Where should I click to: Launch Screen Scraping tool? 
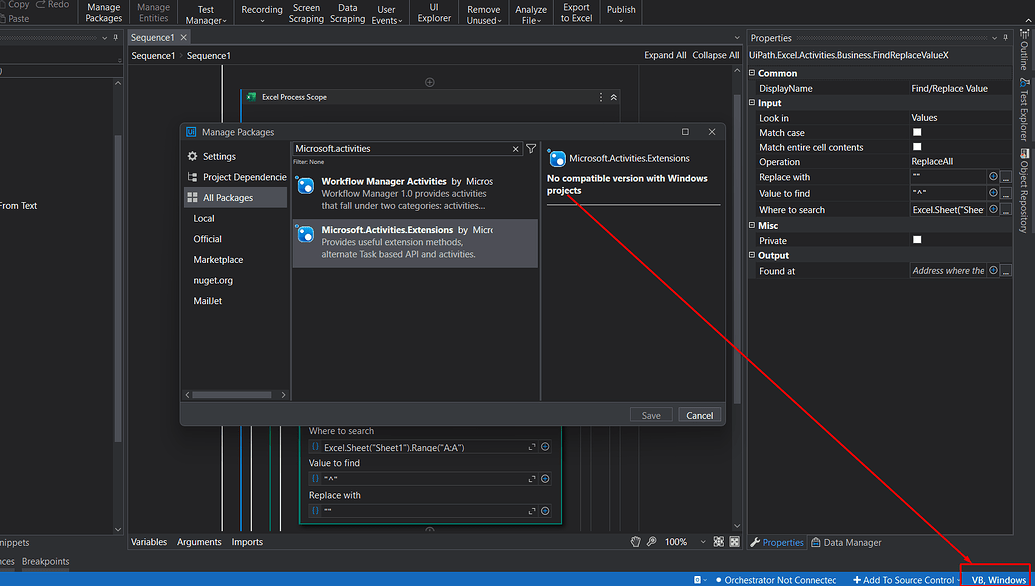click(x=306, y=12)
